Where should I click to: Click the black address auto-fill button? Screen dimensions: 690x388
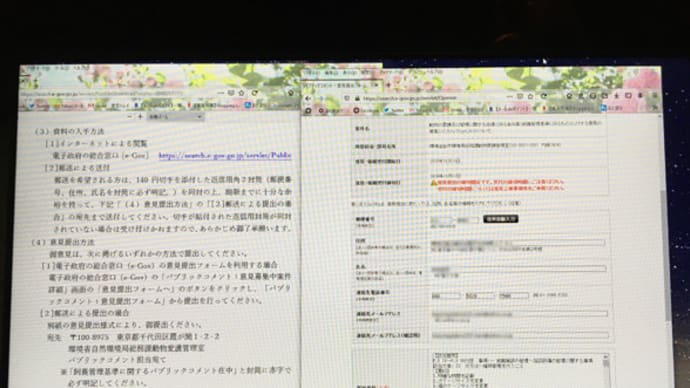coord(500,219)
